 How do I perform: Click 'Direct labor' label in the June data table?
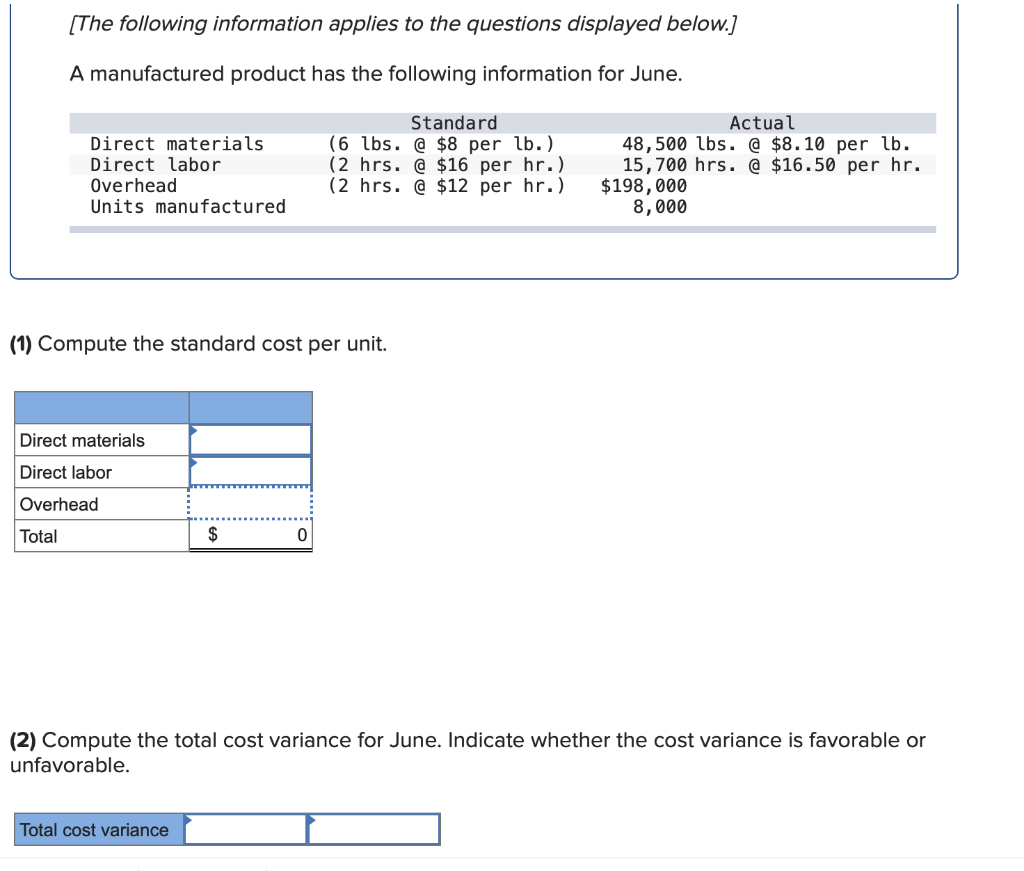[155, 165]
